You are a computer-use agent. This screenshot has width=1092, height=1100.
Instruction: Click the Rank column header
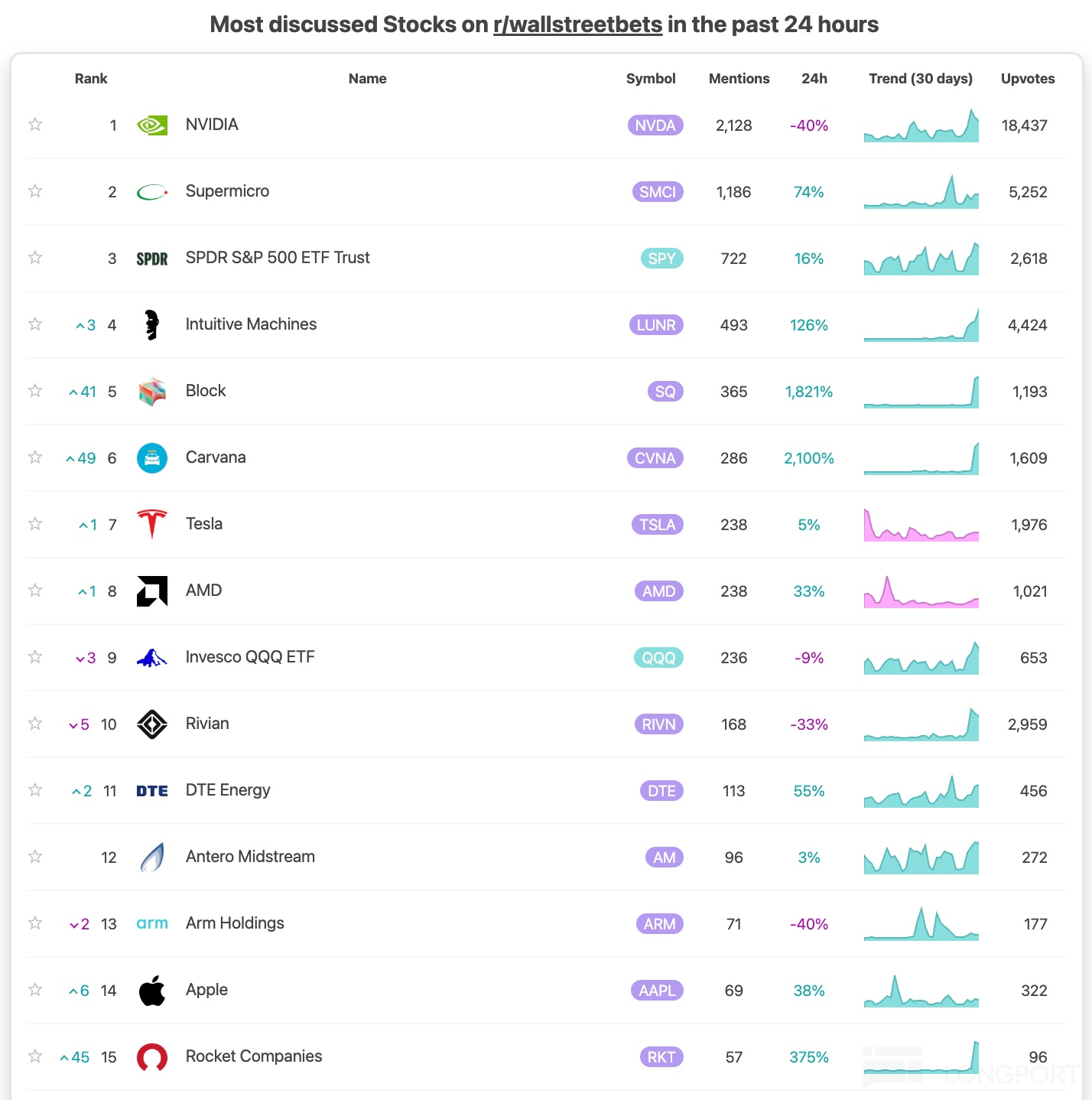point(91,79)
